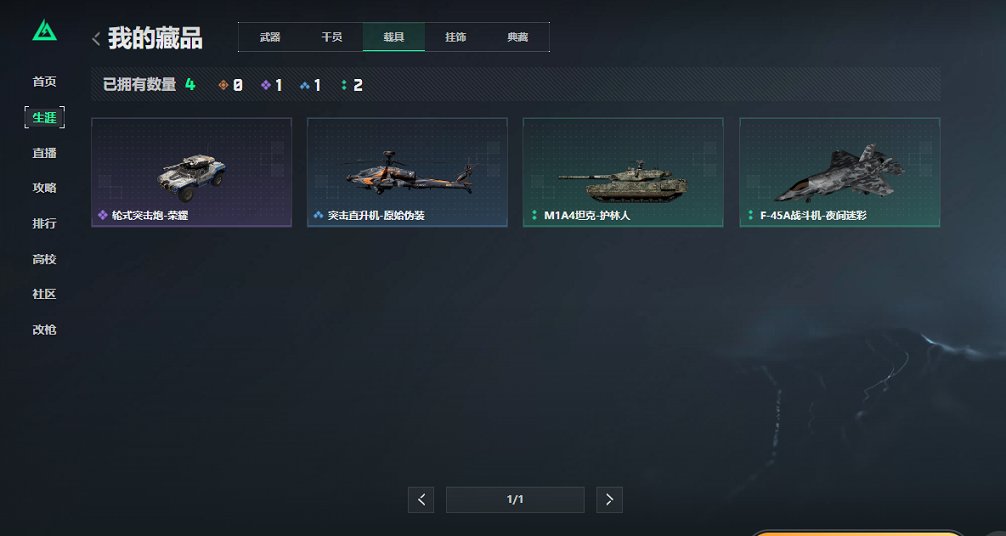Switch to the 武器 tab

pos(269,37)
